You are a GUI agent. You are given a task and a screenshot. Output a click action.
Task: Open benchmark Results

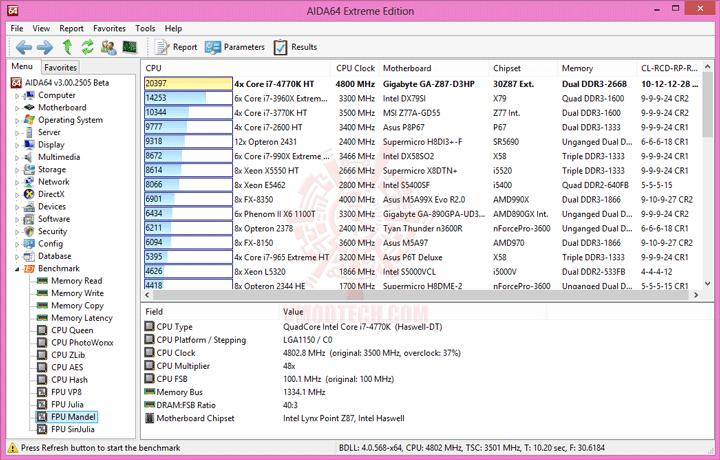click(295, 47)
